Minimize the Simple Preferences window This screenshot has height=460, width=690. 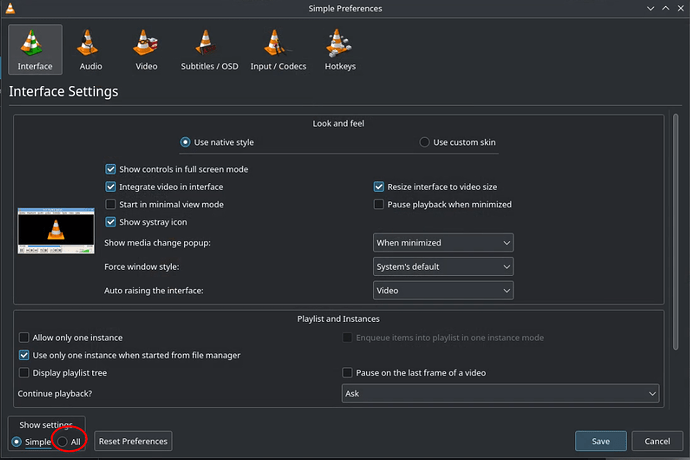(x=650, y=8)
